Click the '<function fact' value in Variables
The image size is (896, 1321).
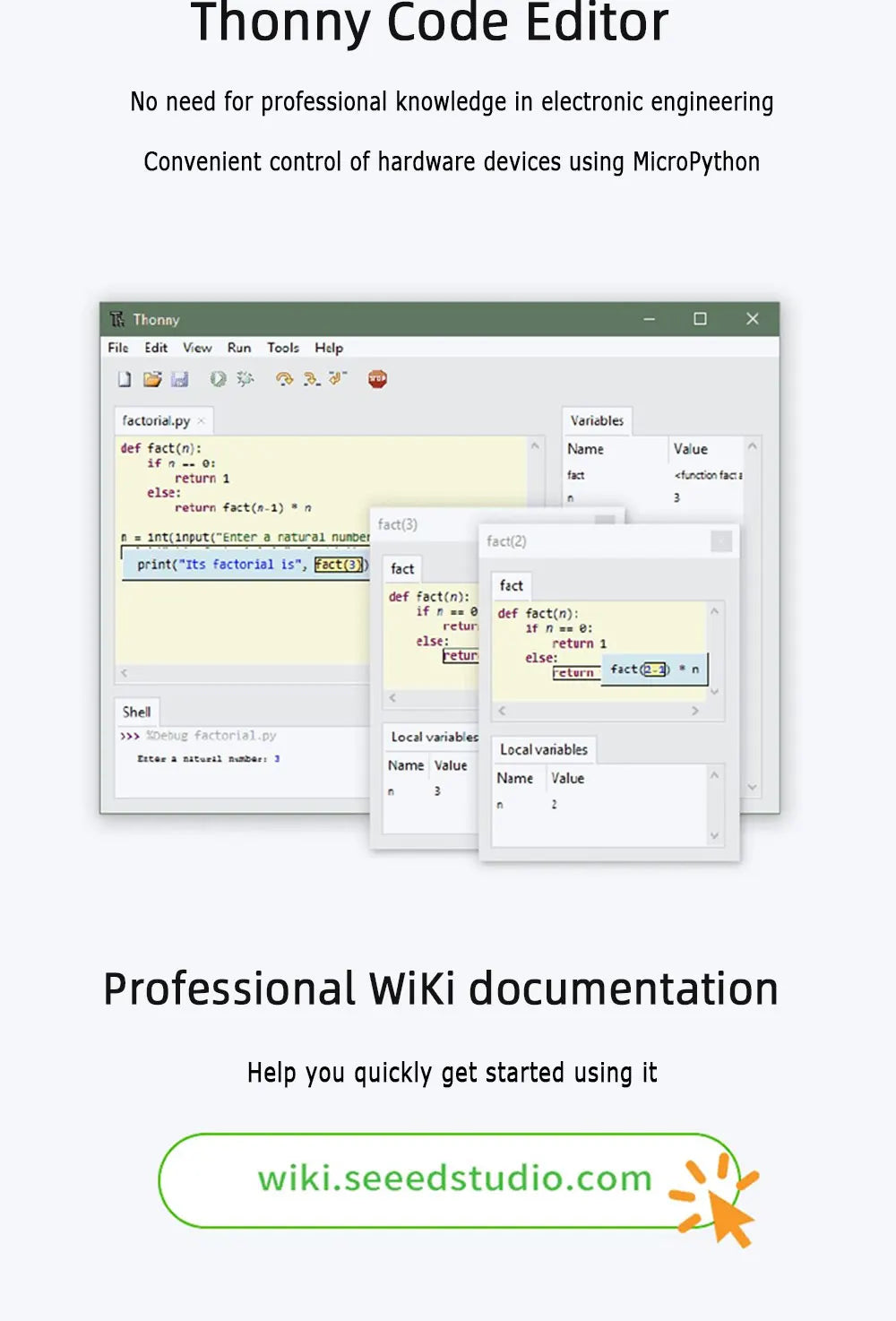[x=708, y=475]
